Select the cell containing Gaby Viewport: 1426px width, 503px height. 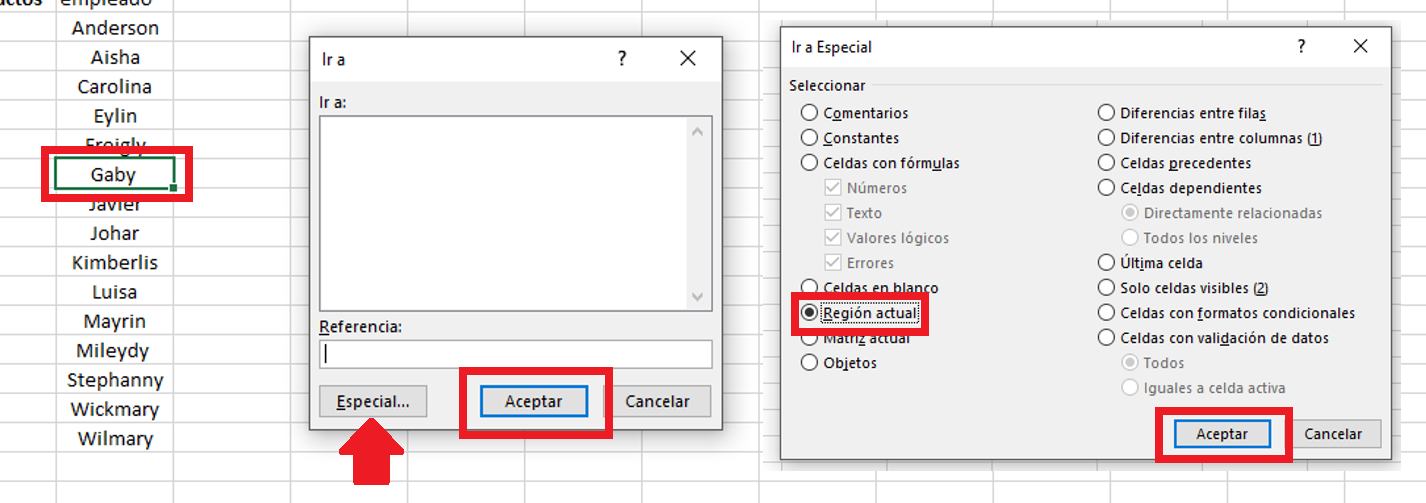pos(115,174)
